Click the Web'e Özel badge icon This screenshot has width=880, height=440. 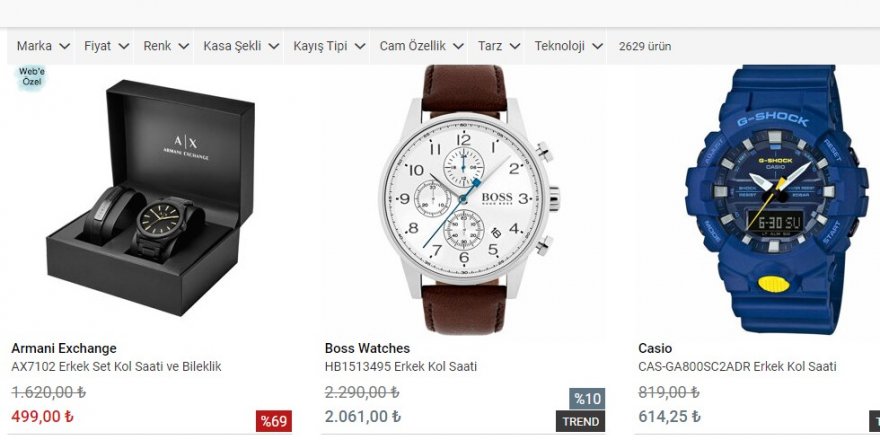31,77
